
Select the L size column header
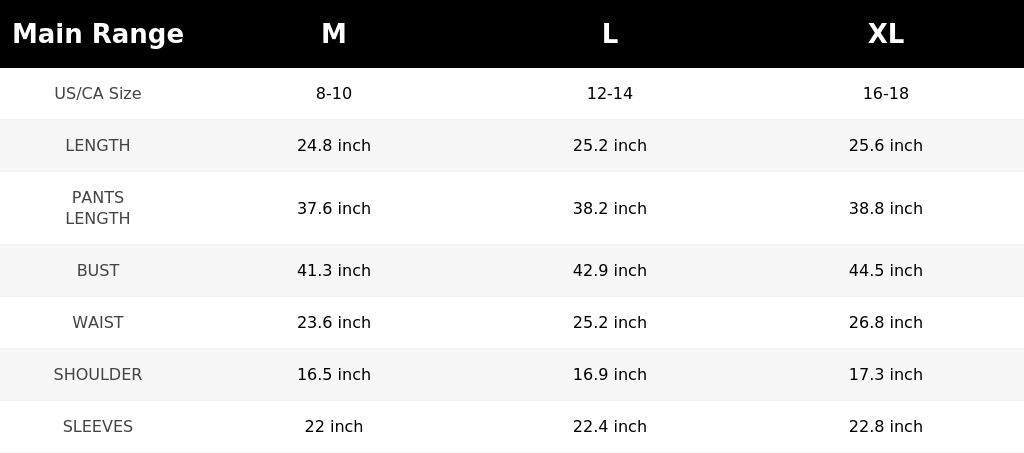pos(609,34)
